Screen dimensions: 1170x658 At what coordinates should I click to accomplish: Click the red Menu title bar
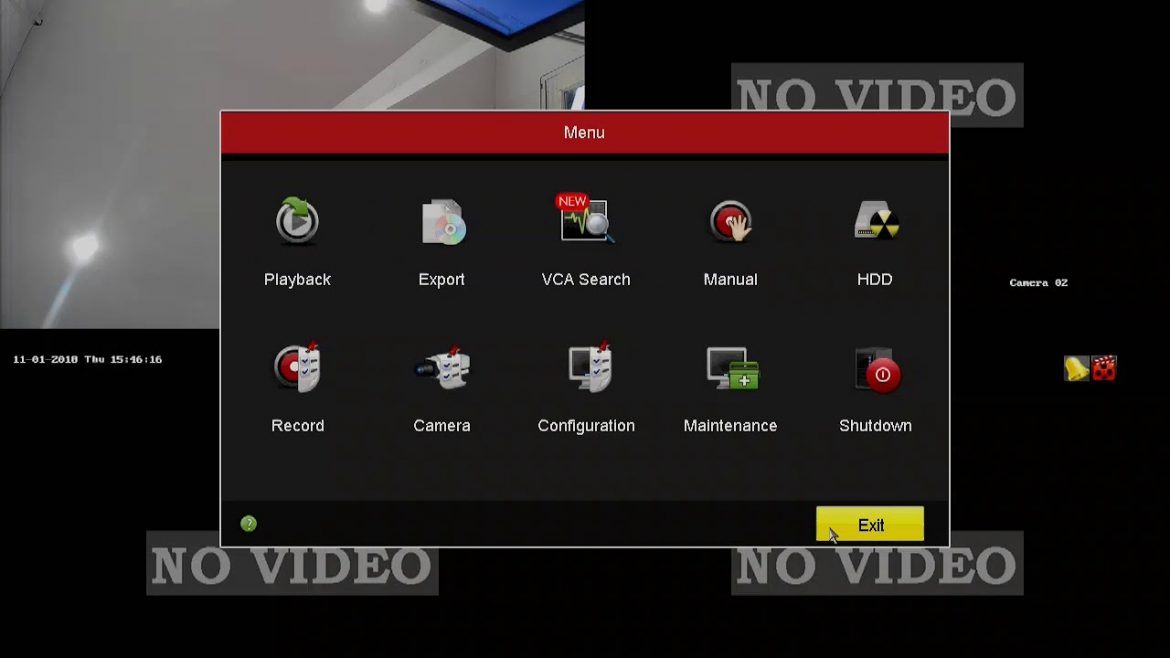coord(584,132)
